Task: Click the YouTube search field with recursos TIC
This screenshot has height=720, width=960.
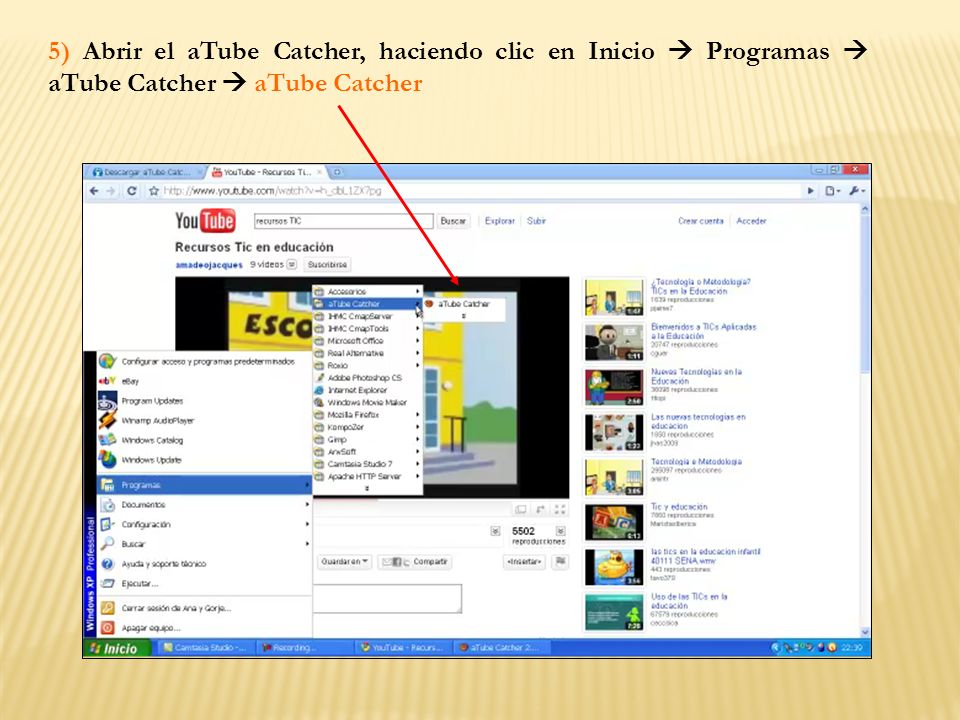Action: coord(343,221)
